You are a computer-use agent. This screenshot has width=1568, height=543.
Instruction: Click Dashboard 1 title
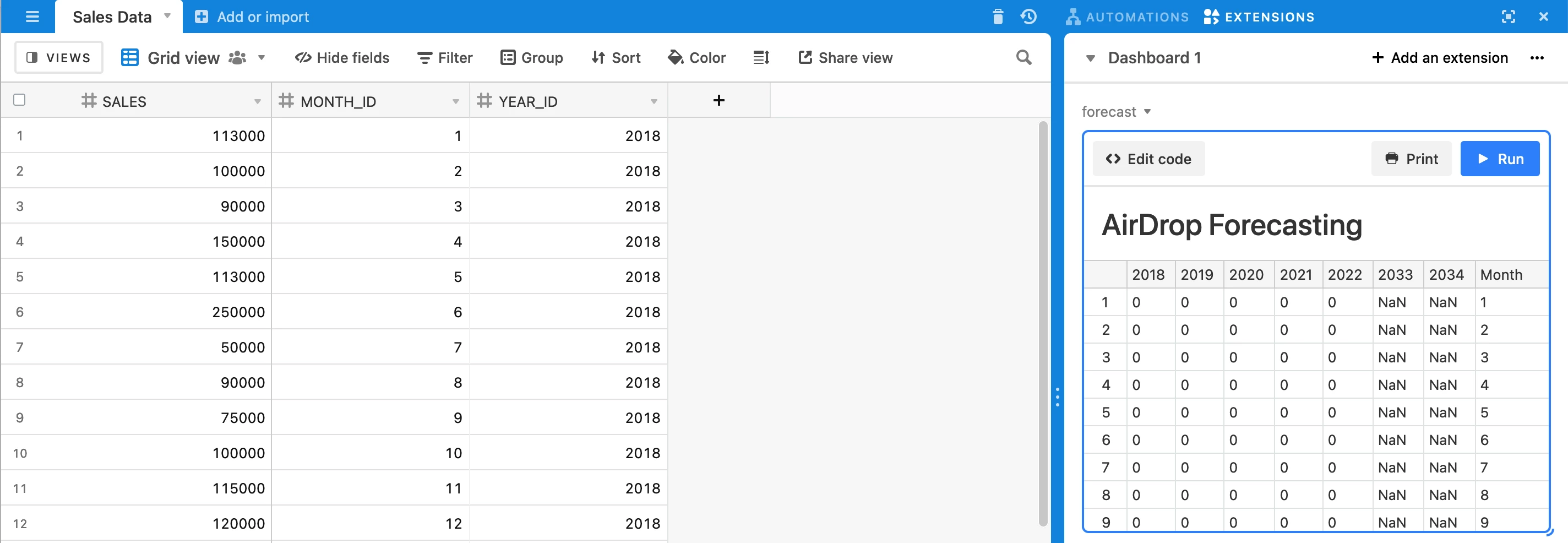[1155, 58]
